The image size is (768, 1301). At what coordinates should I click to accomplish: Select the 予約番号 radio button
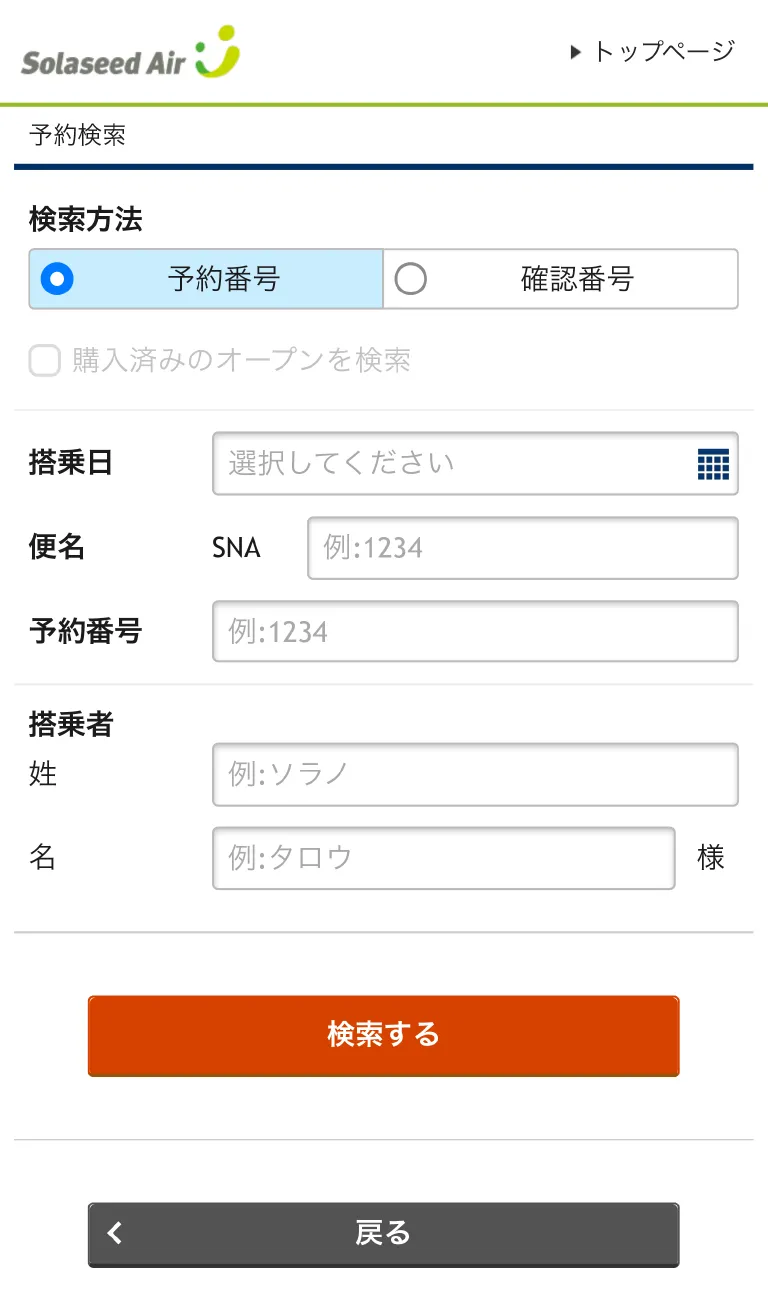pos(58,279)
